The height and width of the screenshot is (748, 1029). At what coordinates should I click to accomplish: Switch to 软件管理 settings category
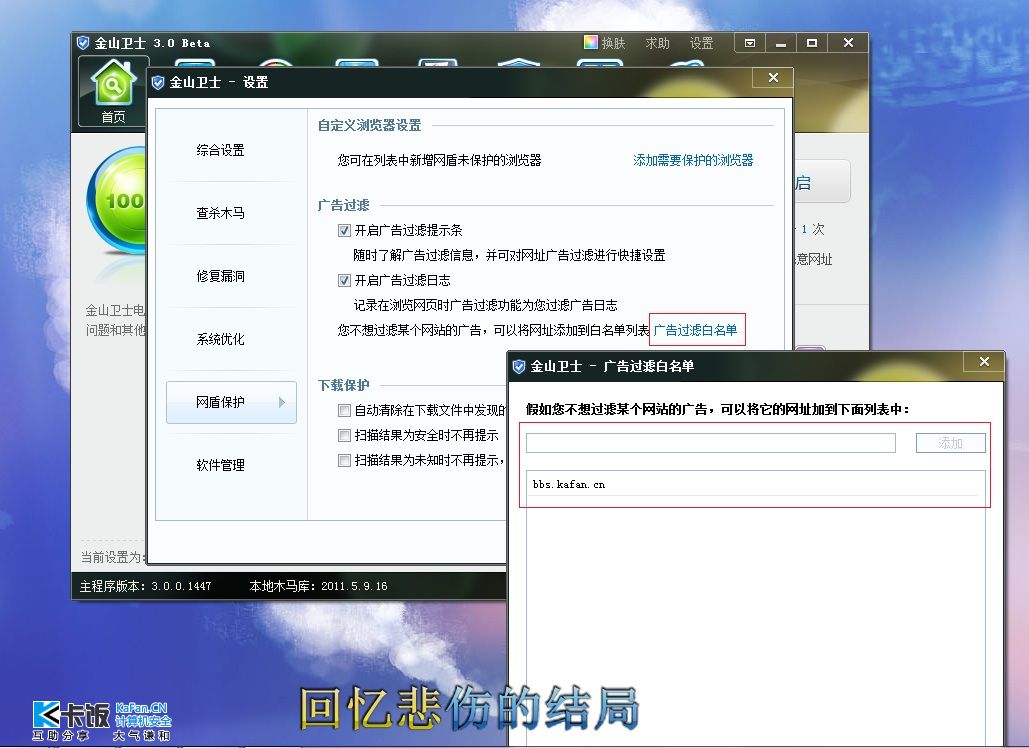click(x=220, y=465)
